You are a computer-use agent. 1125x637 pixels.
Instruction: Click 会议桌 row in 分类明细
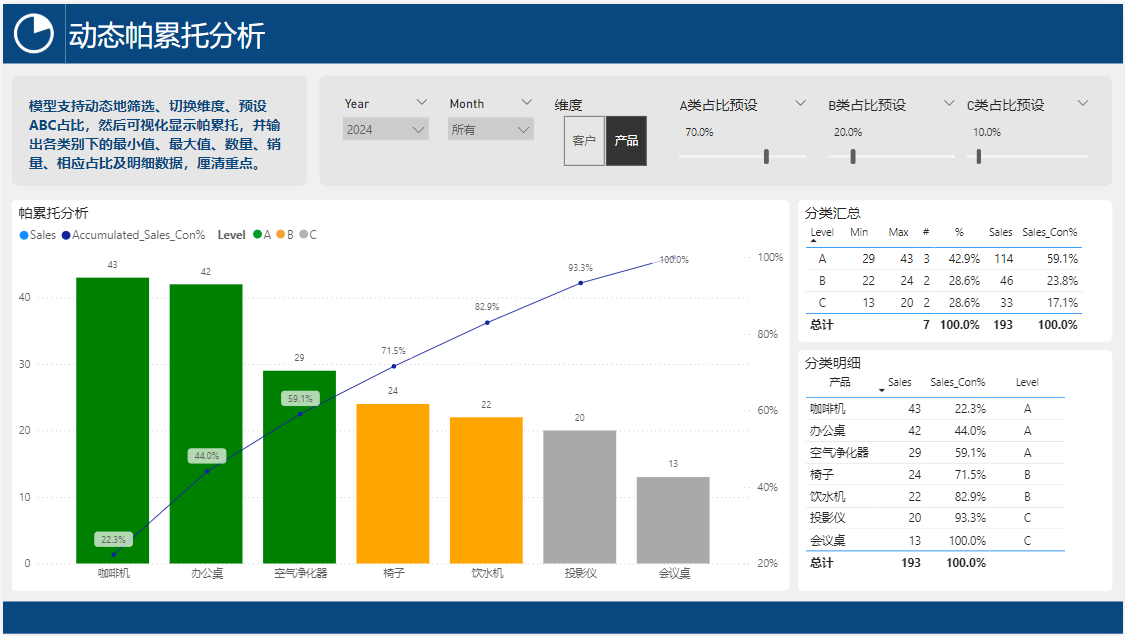click(935, 540)
